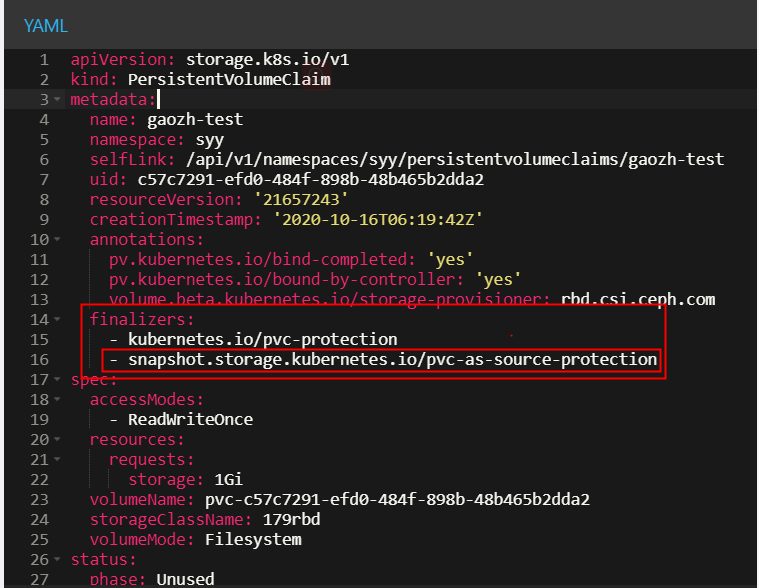
Task: Click the namespace value syy
Action: [210, 140]
